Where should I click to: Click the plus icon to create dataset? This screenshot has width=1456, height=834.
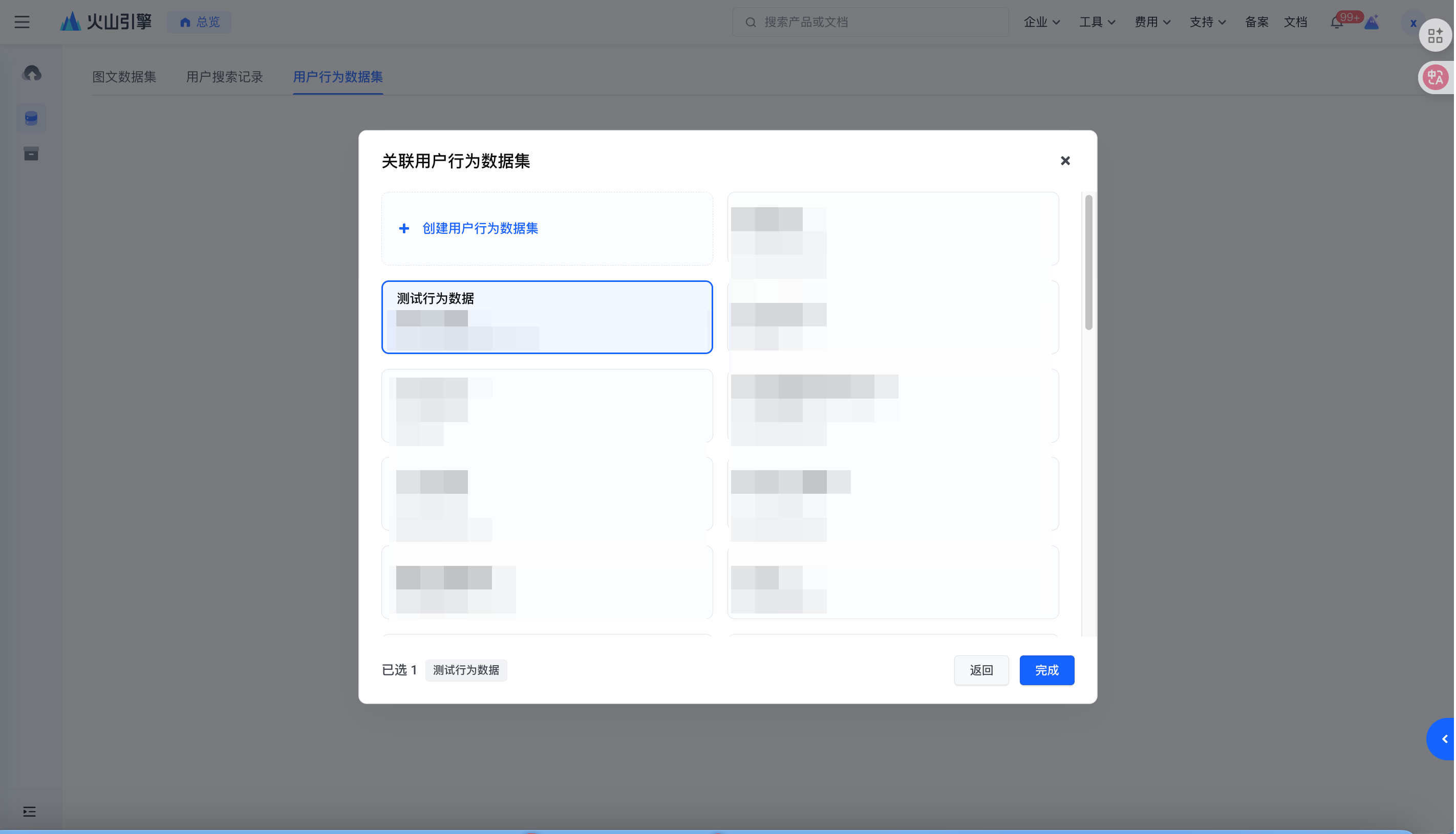pos(404,229)
